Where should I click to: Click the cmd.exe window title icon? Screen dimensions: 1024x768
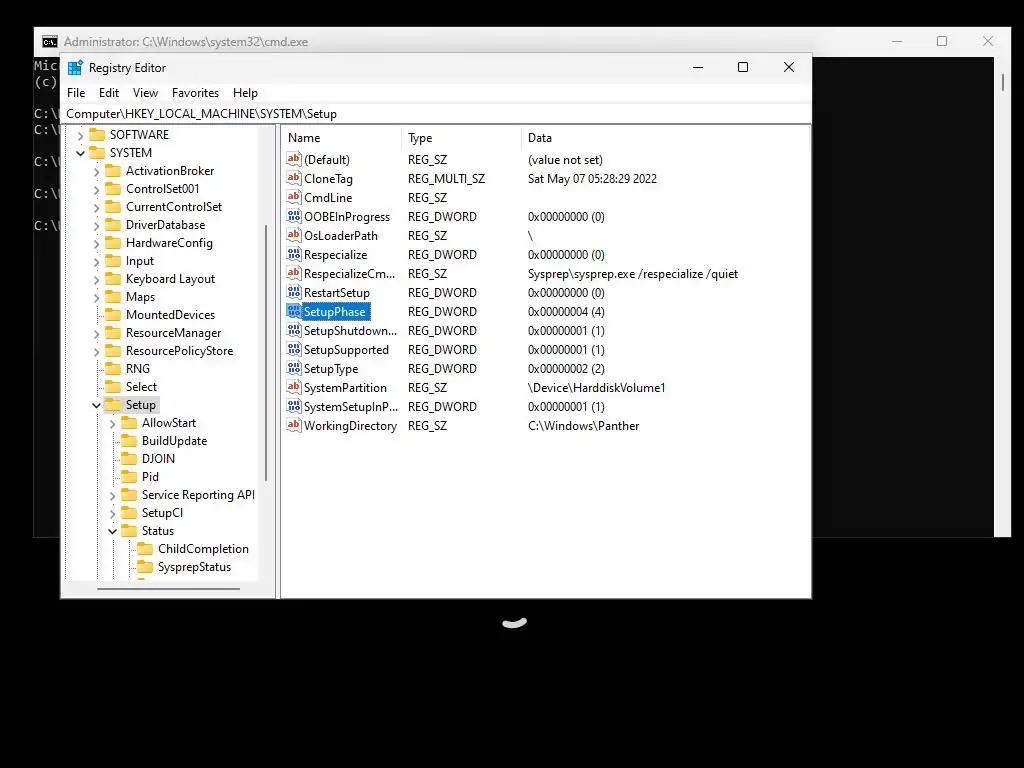click(x=50, y=42)
